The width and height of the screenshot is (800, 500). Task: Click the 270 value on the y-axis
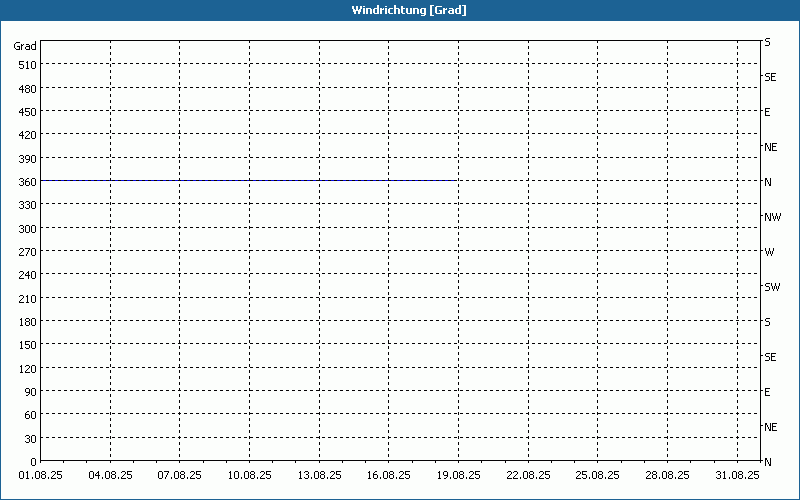[28, 252]
